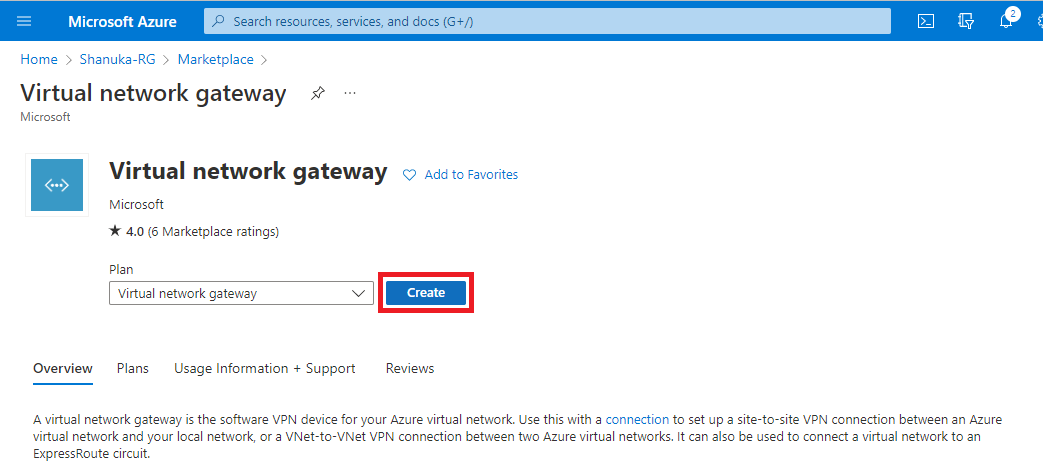Viewport: 1043px width, 465px height.
Task: Open portal settings gear icon
Action: tap(1040, 21)
